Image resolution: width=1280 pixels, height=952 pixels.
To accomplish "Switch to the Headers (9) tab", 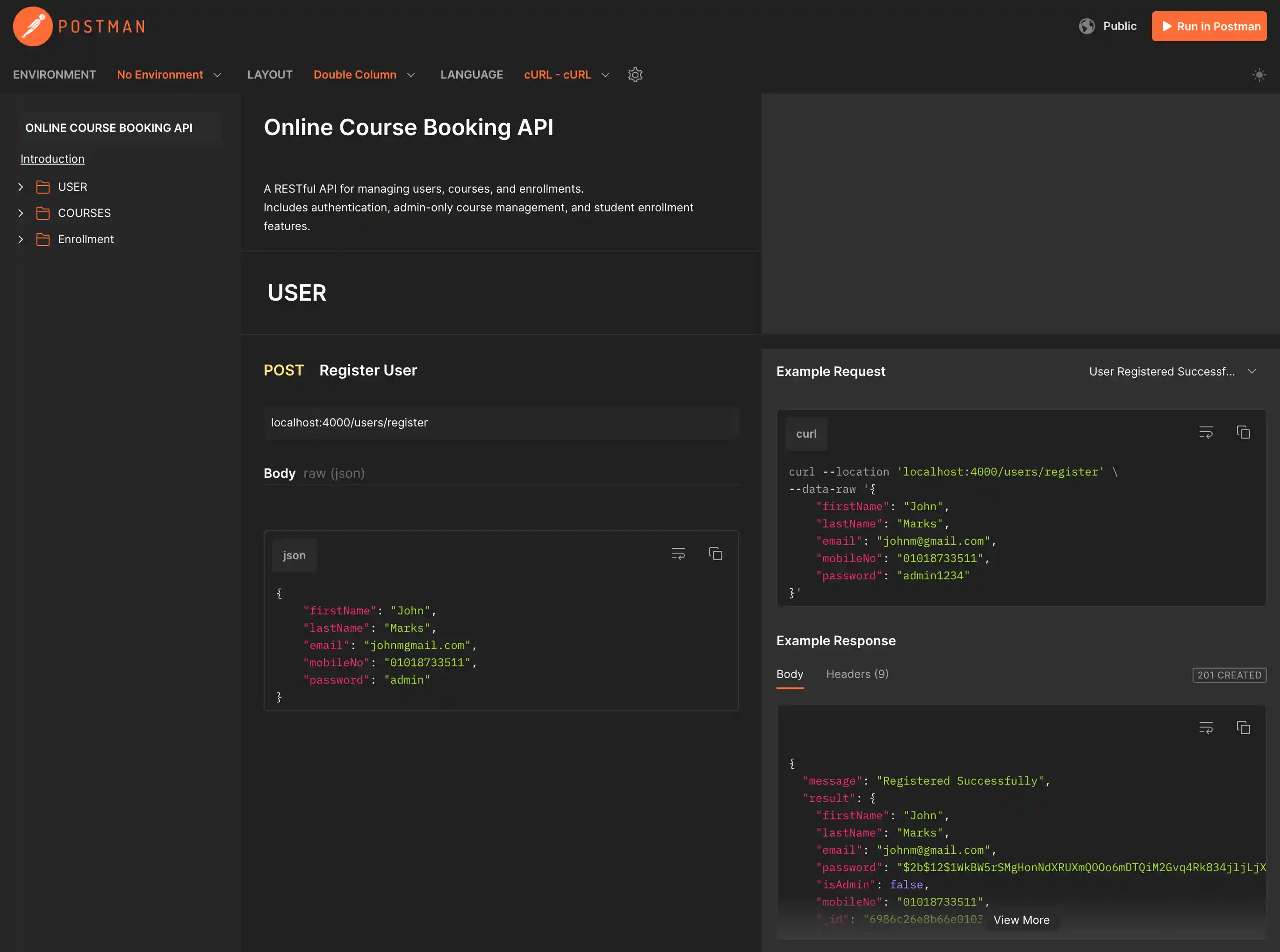I will tap(856, 674).
